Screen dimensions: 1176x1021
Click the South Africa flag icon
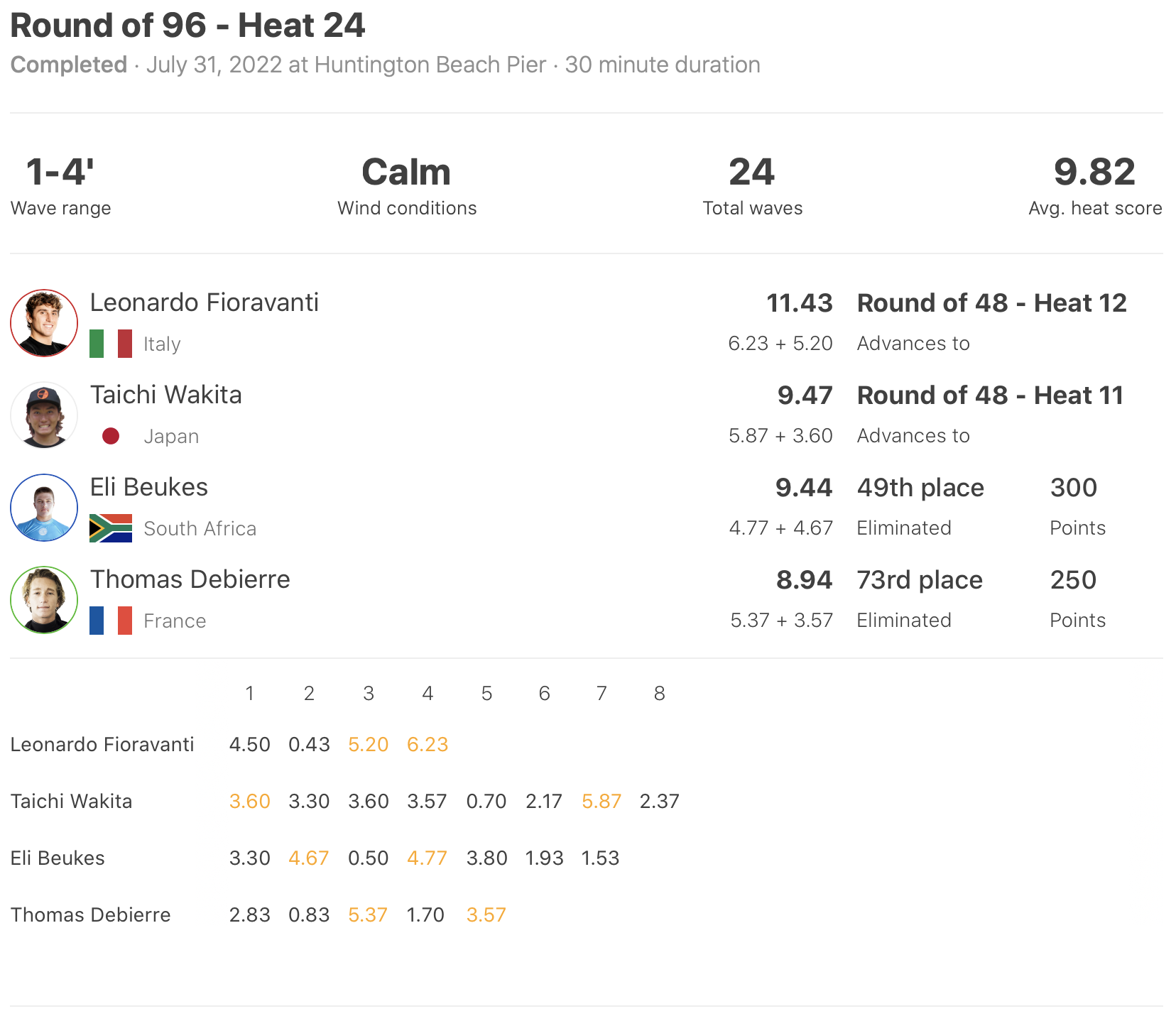coord(111,528)
